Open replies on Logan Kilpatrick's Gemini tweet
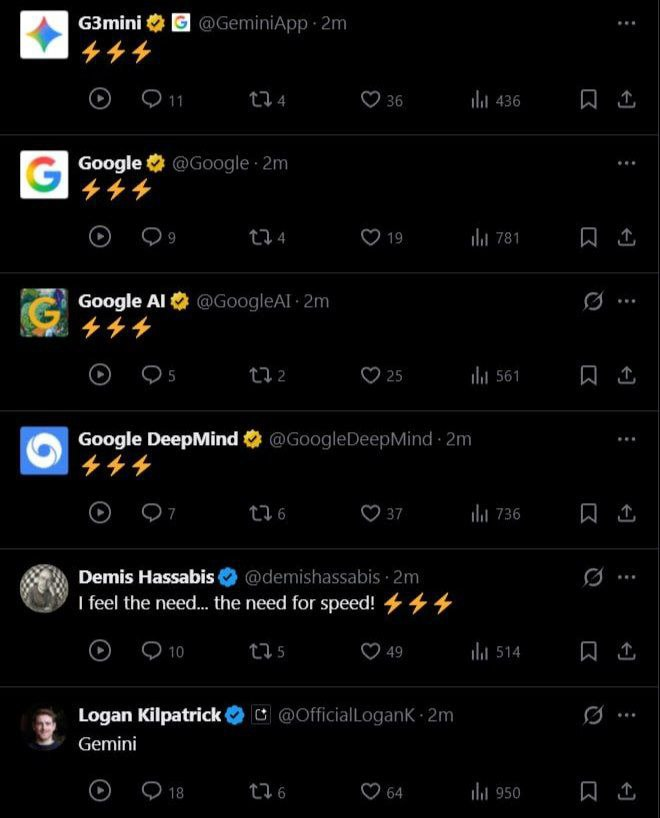The height and width of the screenshot is (818, 660). click(x=152, y=792)
